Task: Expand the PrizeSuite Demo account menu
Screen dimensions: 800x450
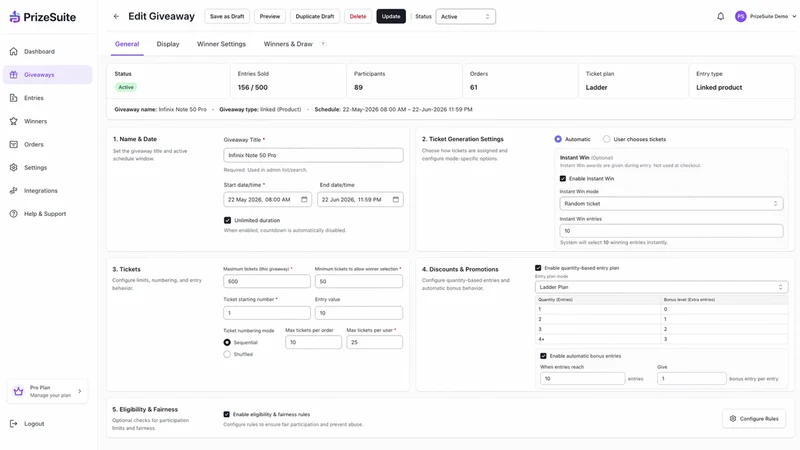Action: [794, 16]
